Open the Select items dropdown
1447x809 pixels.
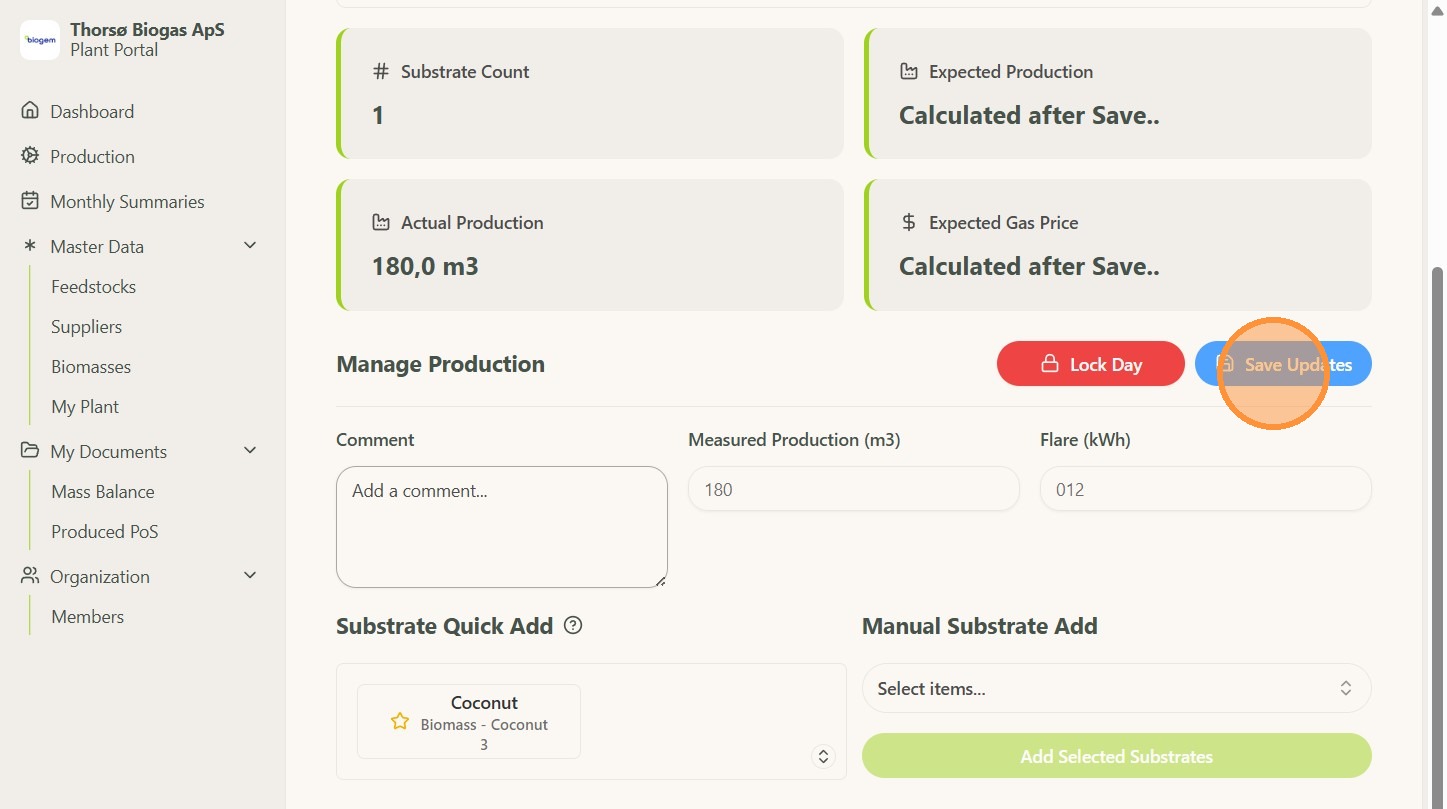pyautogui.click(x=1116, y=689)
